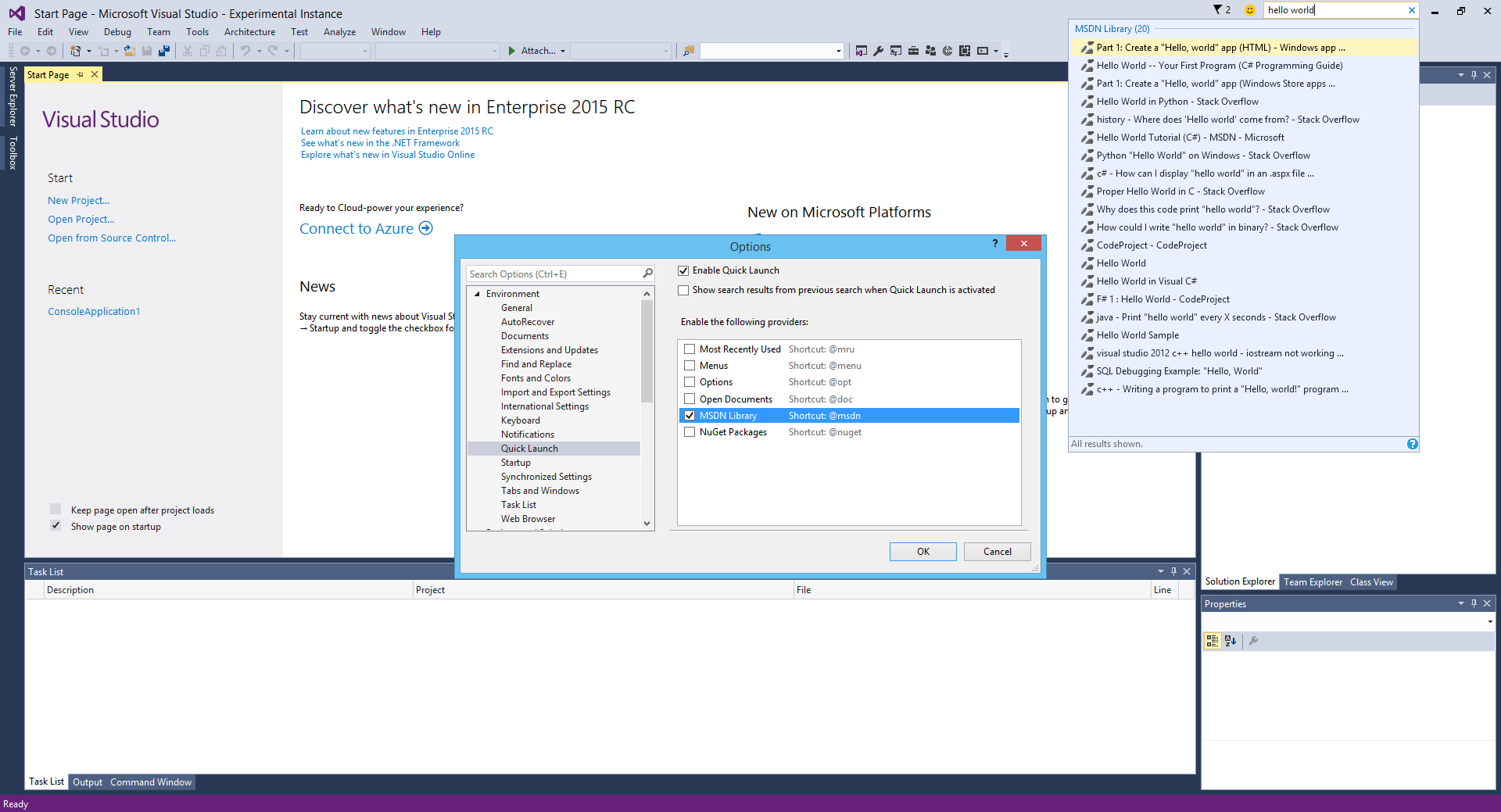Close the Start Page tab with X

point(95,74)
